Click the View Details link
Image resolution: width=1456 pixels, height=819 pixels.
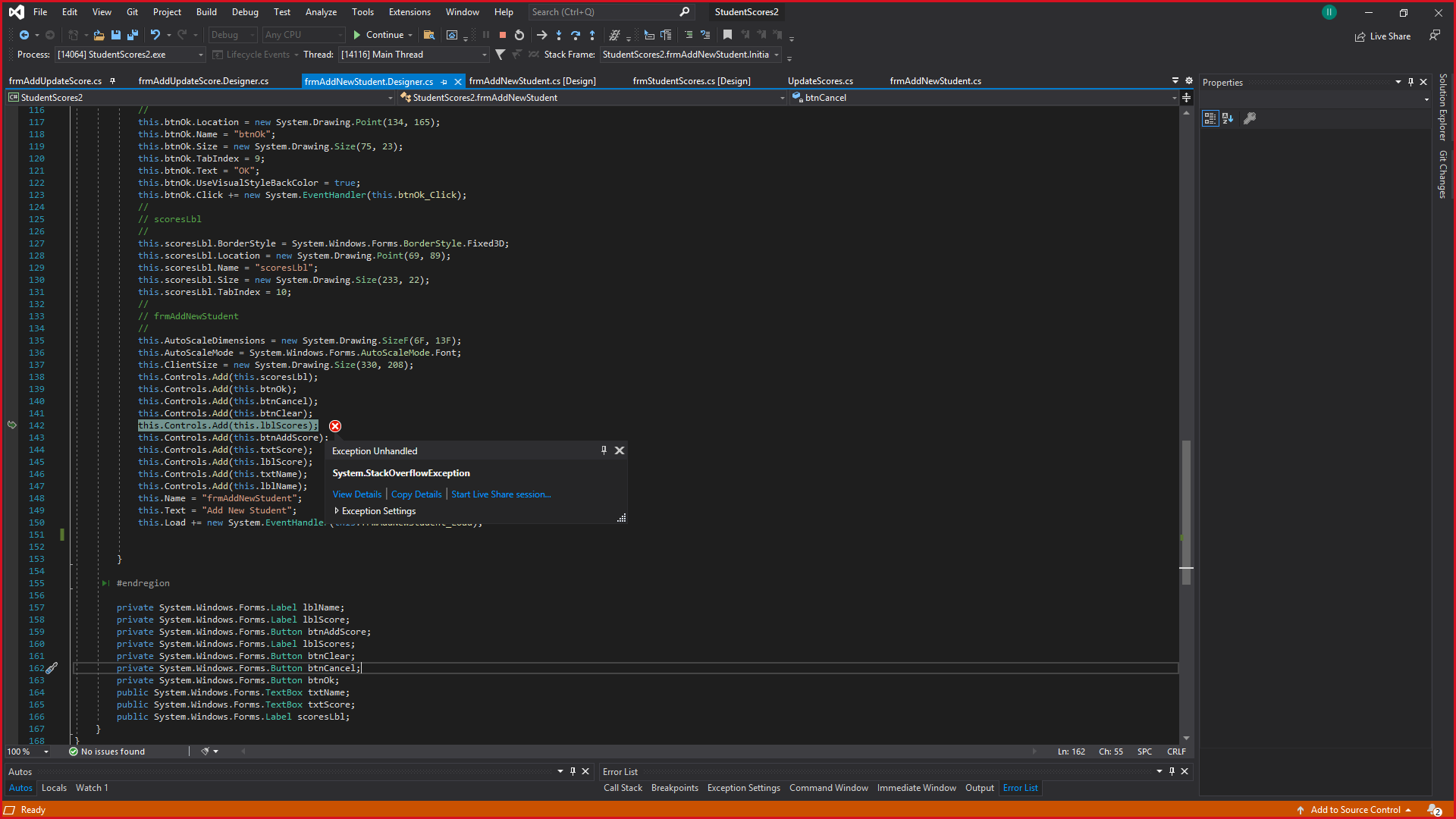click(x=356, y=494)
